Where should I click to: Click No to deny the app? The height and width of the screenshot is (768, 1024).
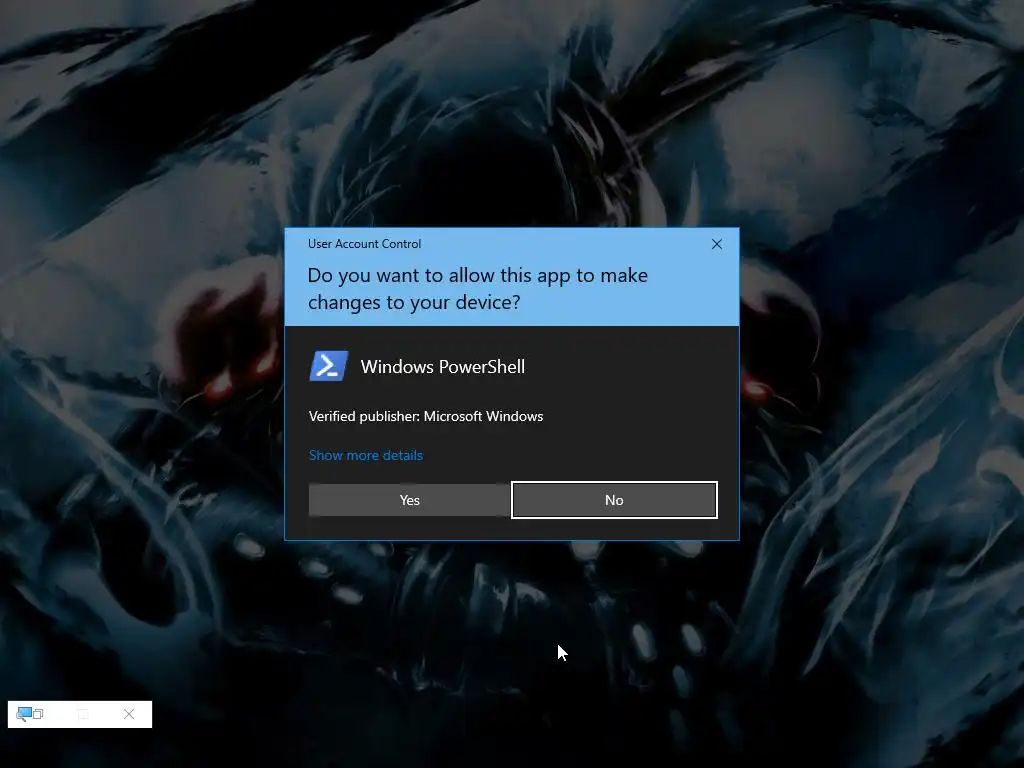click(x=614, y=500)
